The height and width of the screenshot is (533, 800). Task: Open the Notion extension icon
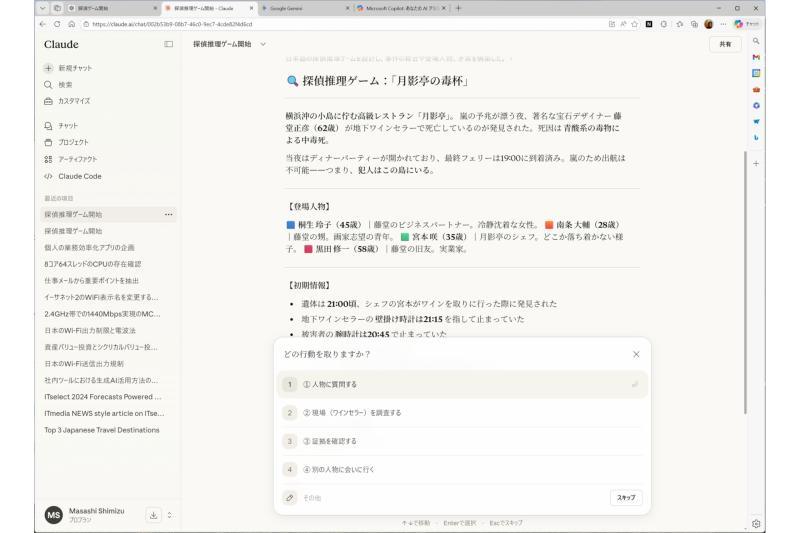pyautogui.click(x=649, y=24)
